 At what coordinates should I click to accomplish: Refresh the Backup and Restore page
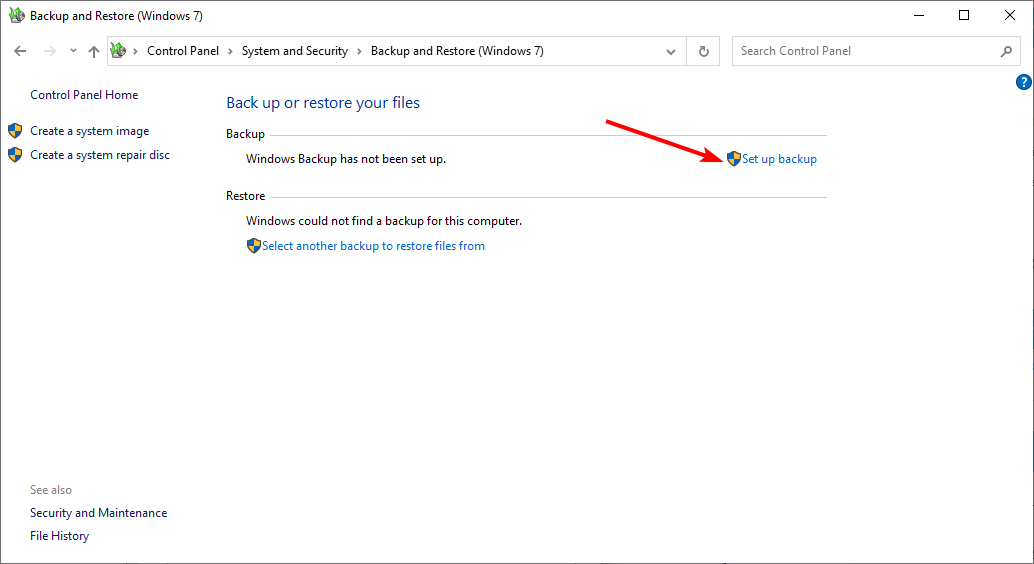click(704, 51)
